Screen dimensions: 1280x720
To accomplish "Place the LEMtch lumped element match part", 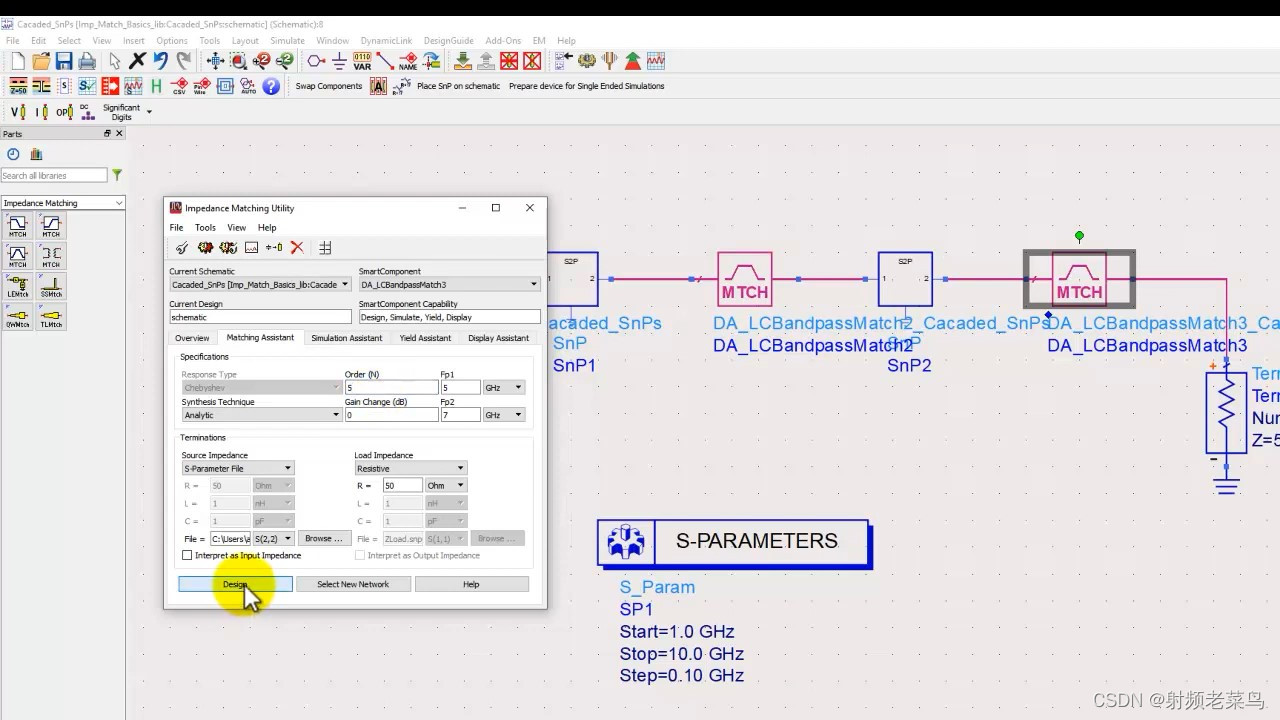I will [18, 286].
